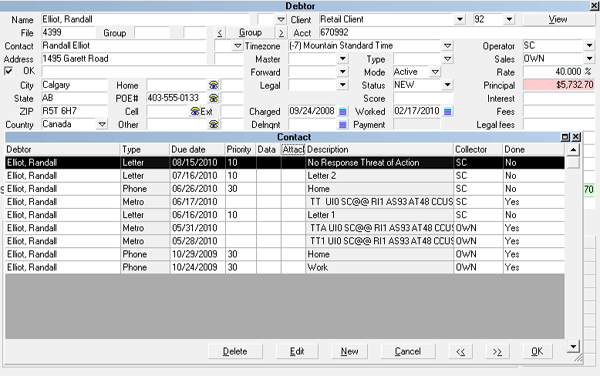Image resolution: width=600 pixels, height=376 pixels.
Task: Click the ZIP field R5T 6H7
Action: click(74, 111)
